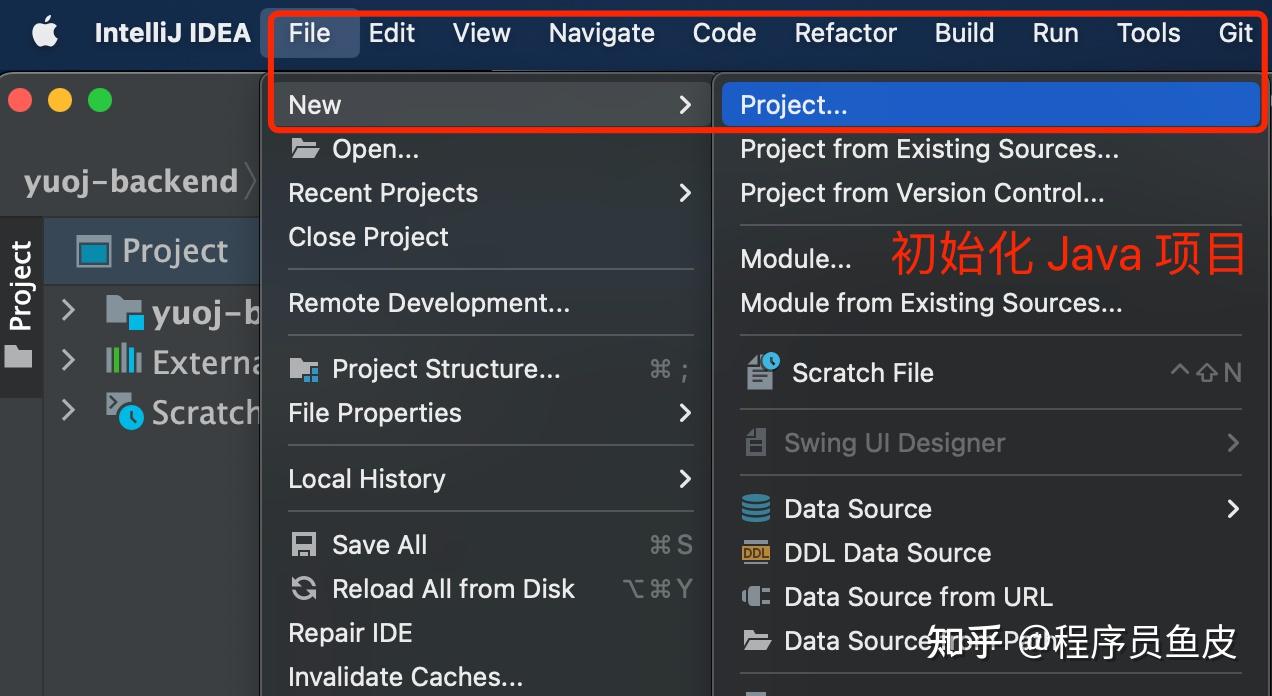The width and height of the screenshot is (1272, 696).
Task: Expand the External Libraries tree node
Action: [x=68, y=360]
